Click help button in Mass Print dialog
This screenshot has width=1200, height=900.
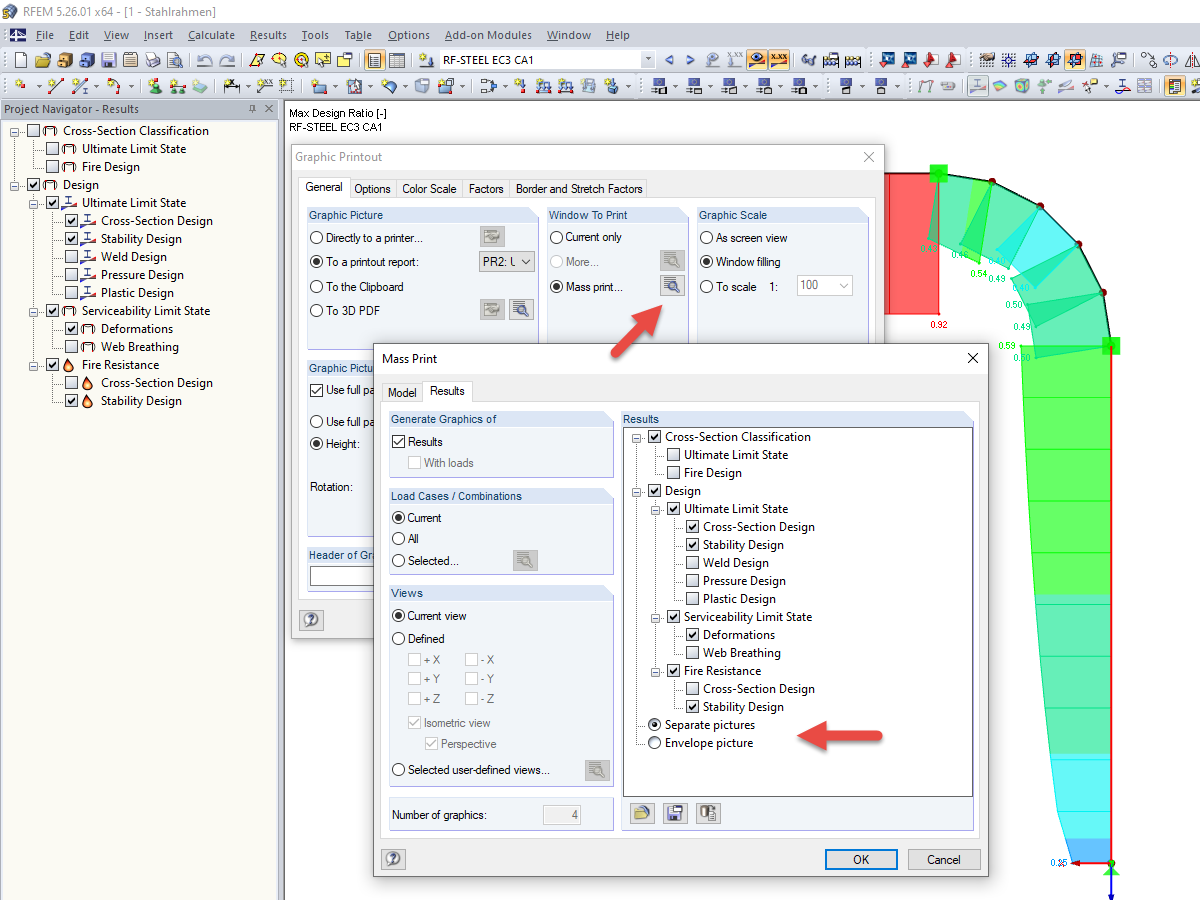tap(393, 859)
